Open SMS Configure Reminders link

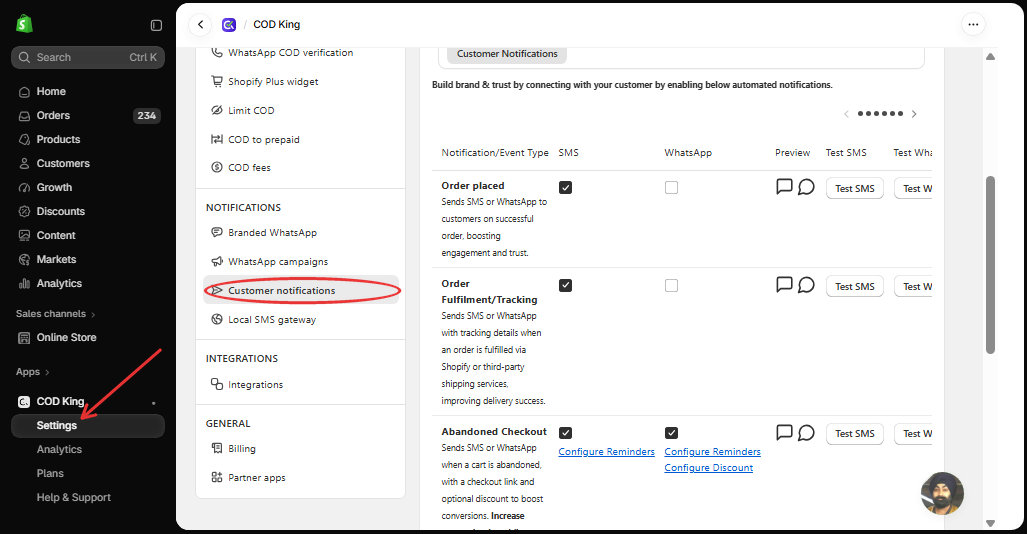pyautogui.click(x=607, y=452)
